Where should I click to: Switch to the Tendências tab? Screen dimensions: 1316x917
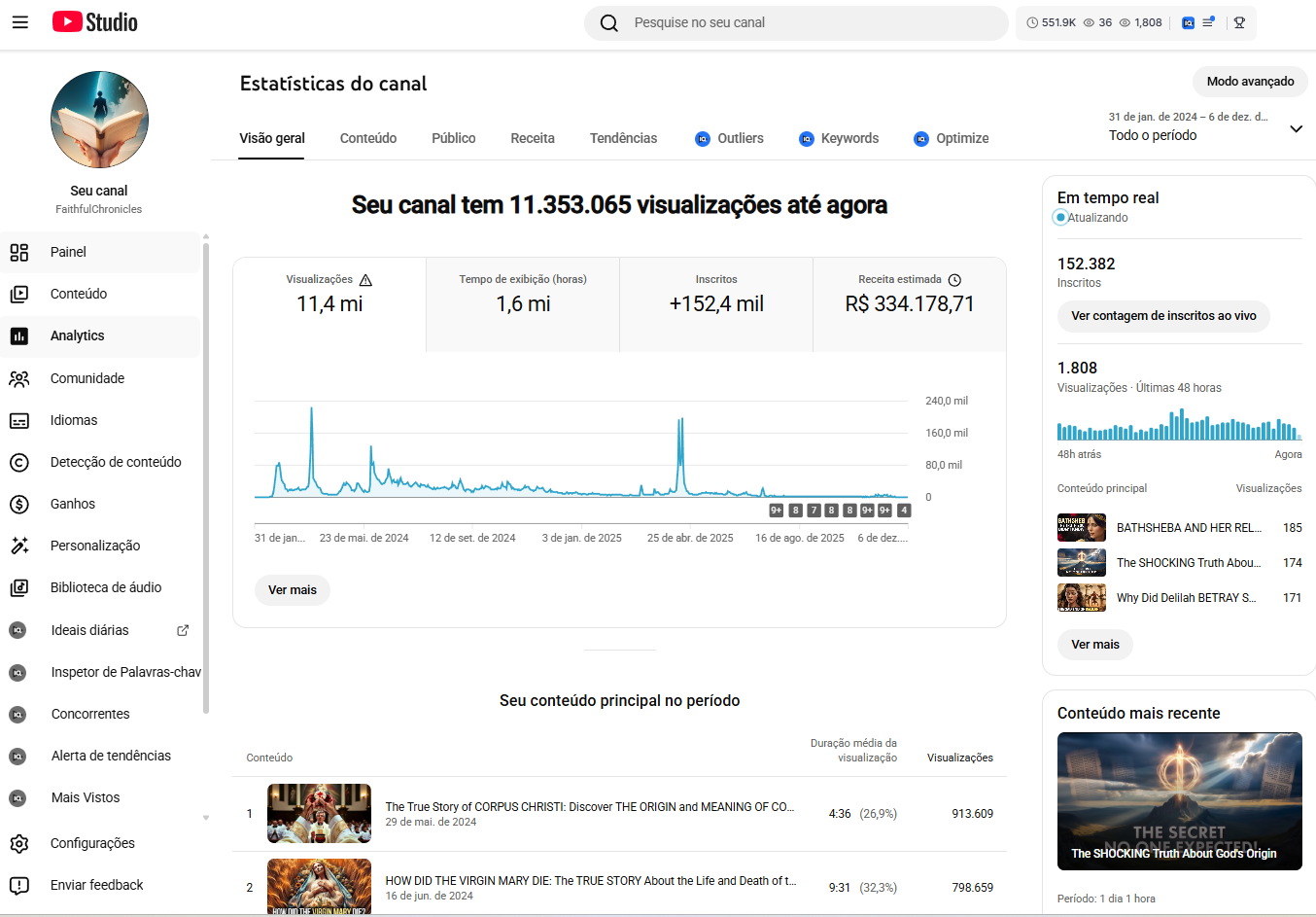(623, 138)
